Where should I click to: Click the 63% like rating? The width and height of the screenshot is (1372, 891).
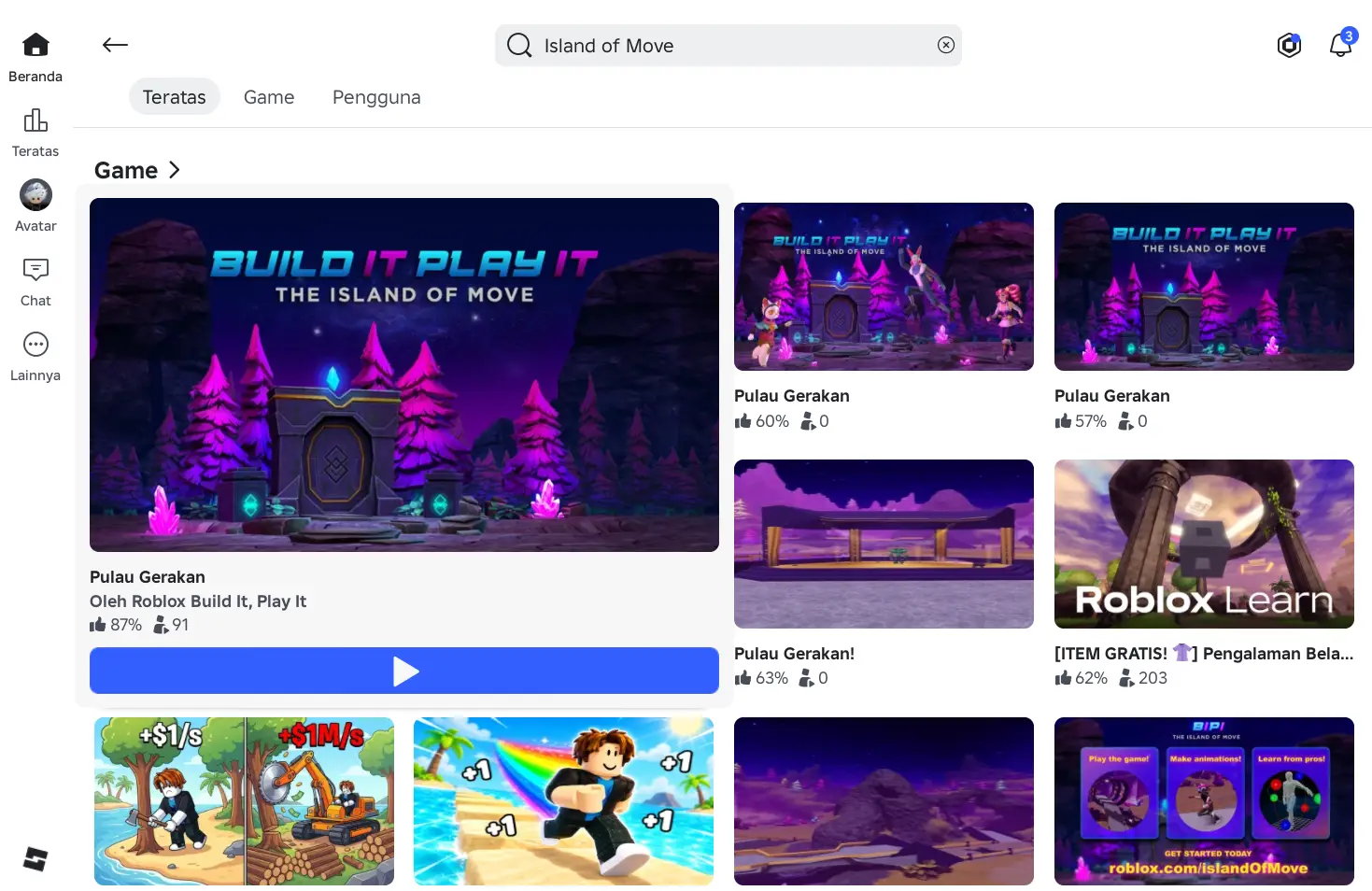tap(761, 678)
